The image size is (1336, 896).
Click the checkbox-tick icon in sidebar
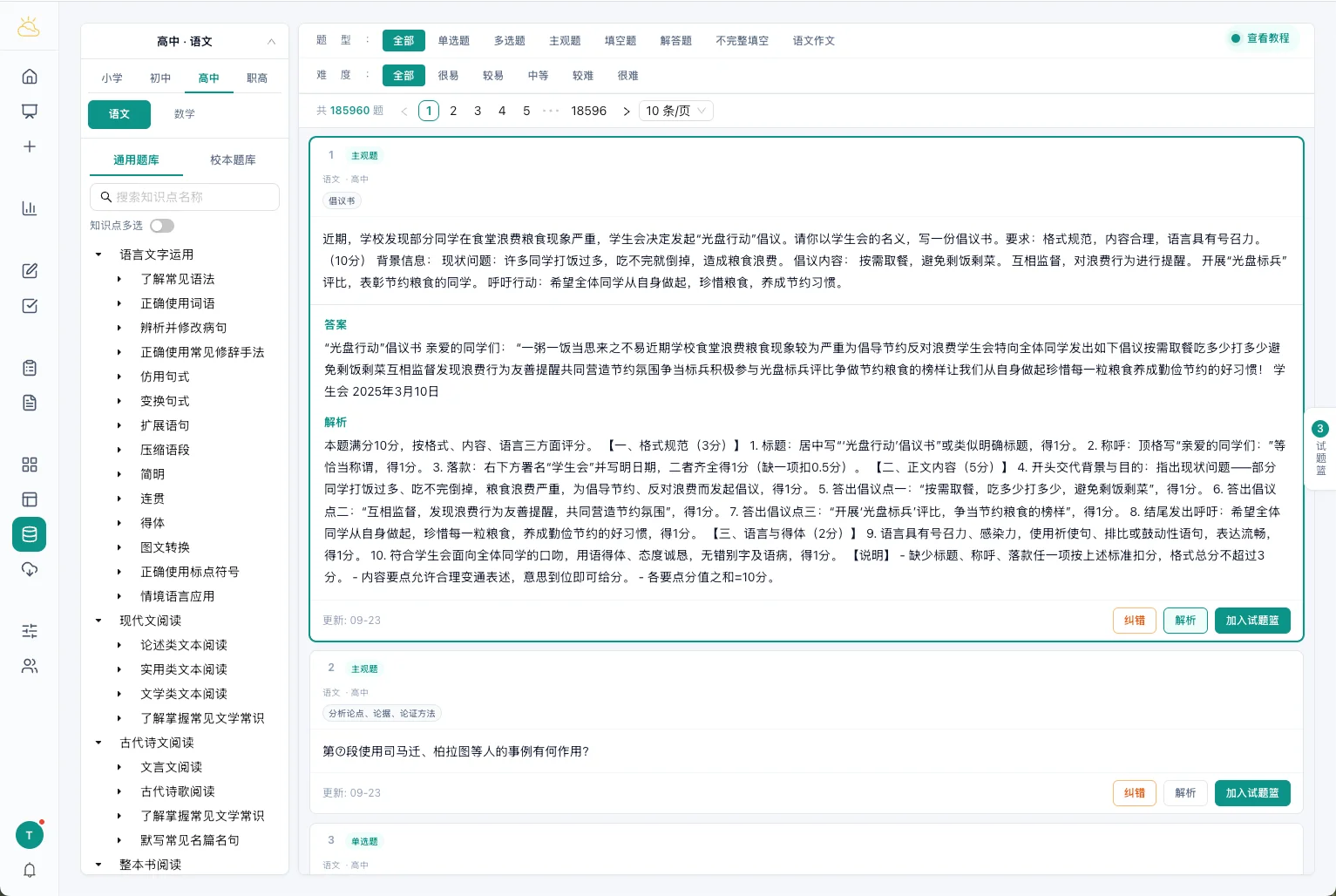(x=30, y=306)
